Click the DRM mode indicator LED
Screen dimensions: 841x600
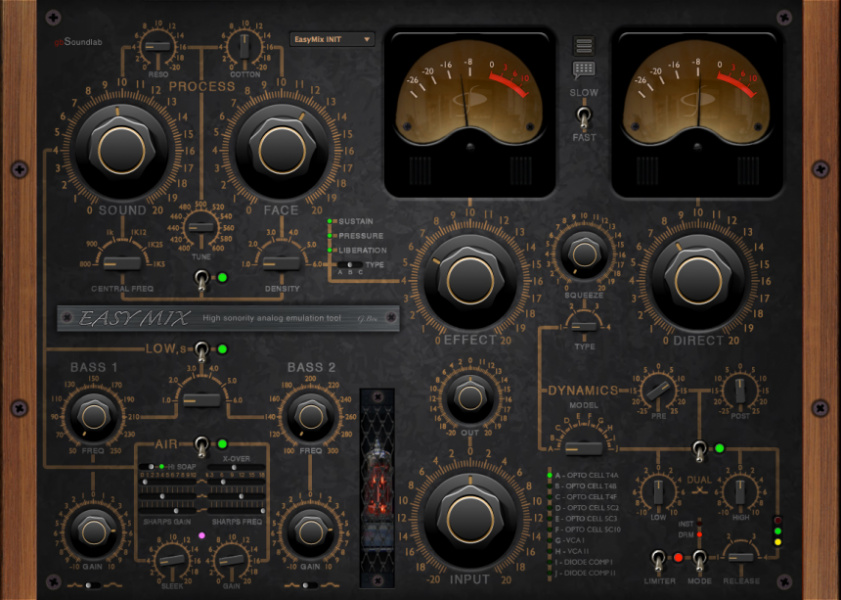click(699, 535)
